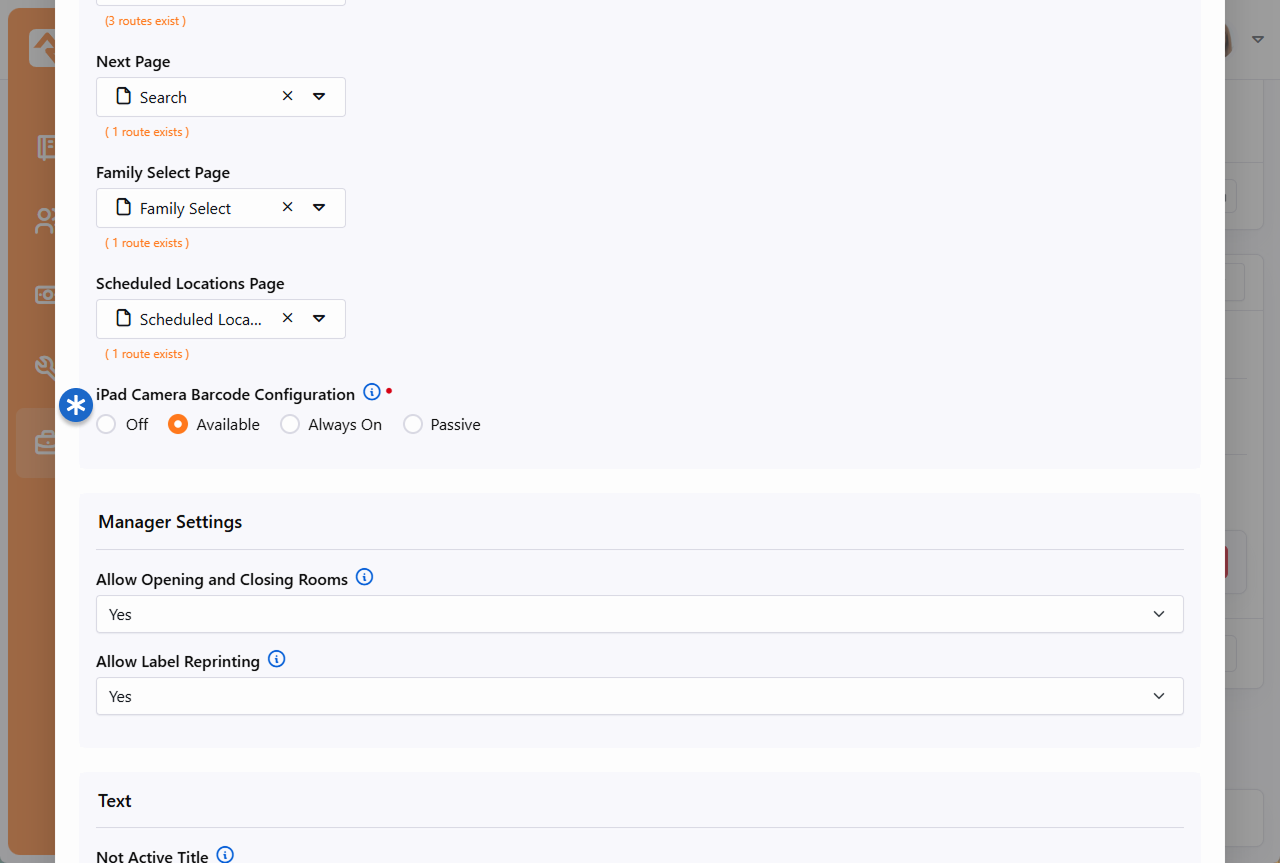
Task: Expand the Next Page dropdown arrow
Action: 319,97
